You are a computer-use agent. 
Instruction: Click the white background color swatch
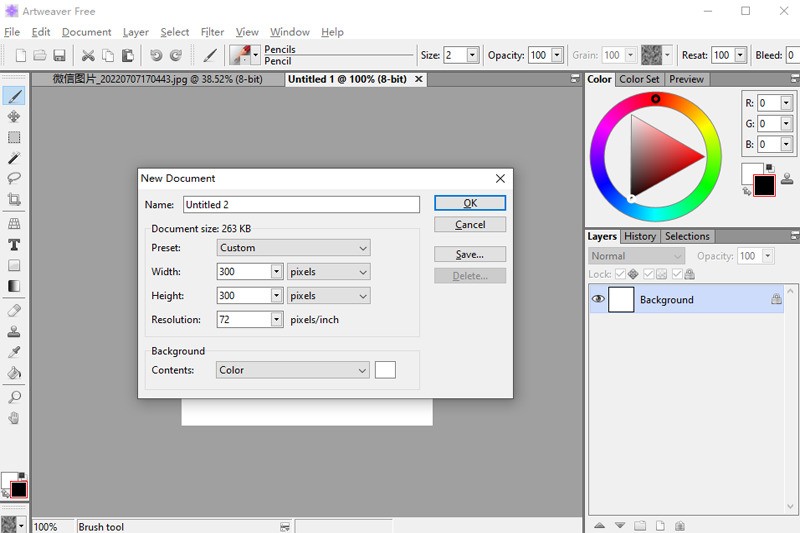(x=385, y=370)
